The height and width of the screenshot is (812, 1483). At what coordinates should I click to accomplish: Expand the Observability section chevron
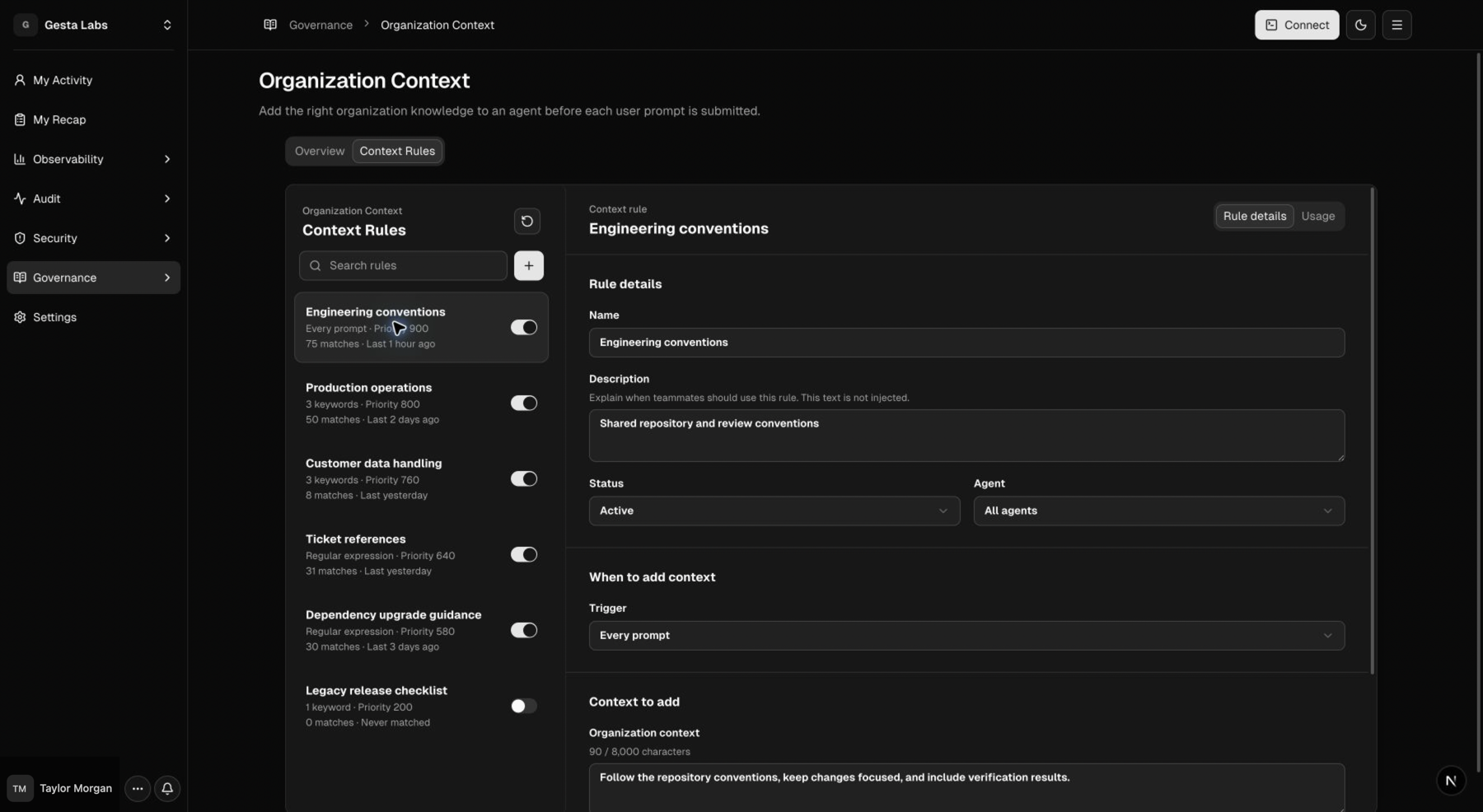pos(167,159)
